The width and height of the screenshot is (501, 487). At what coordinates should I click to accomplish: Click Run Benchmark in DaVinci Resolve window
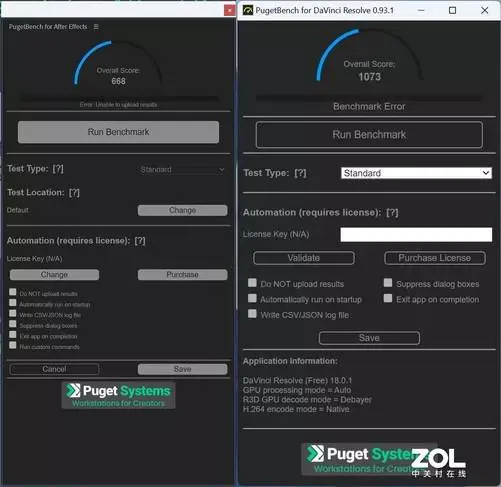[369, 135]
